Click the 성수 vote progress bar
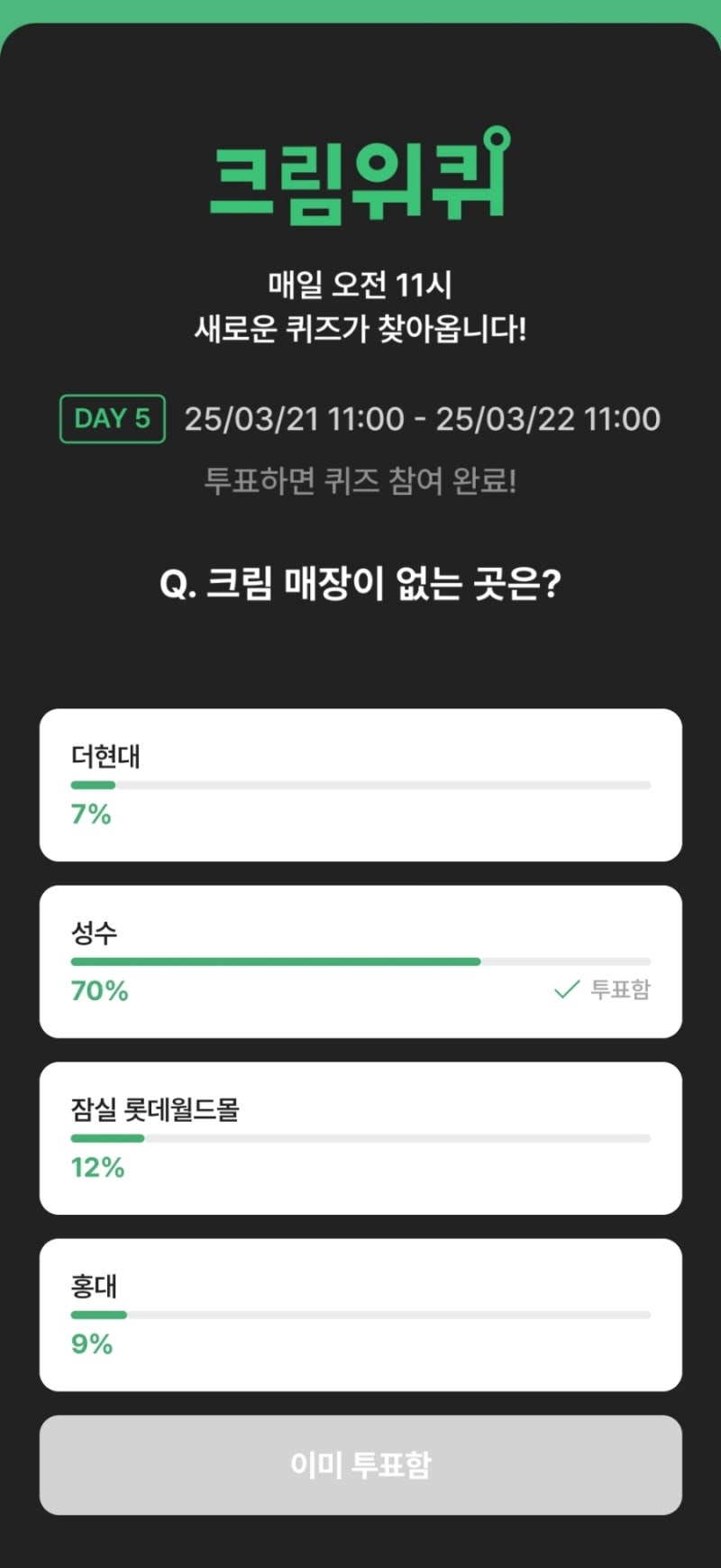Image resolution: width=721 pixels, height=1568 pixels. 360,962
